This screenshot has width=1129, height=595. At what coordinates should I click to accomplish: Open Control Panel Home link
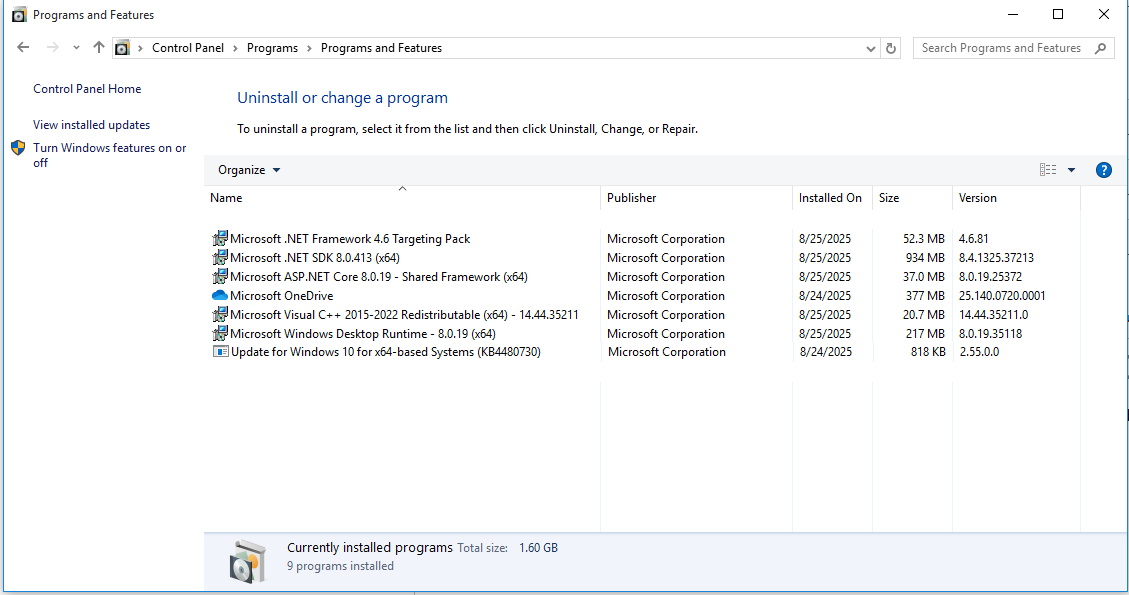coord(87,89)
